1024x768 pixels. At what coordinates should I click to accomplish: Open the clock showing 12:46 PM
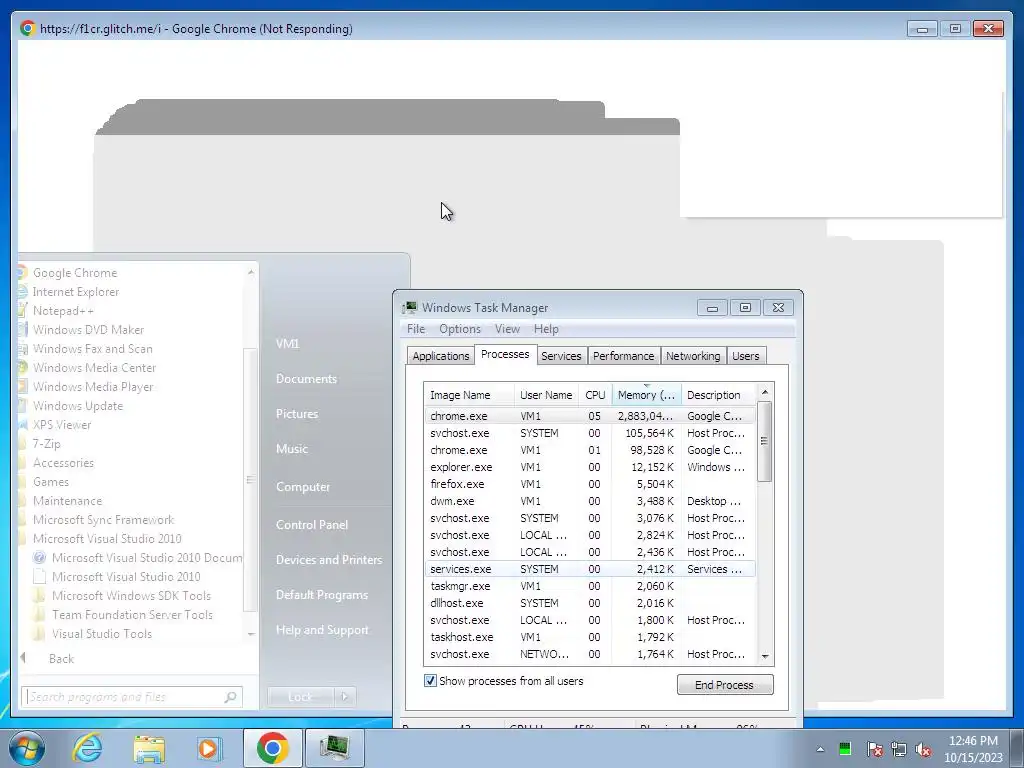point(973,749)
